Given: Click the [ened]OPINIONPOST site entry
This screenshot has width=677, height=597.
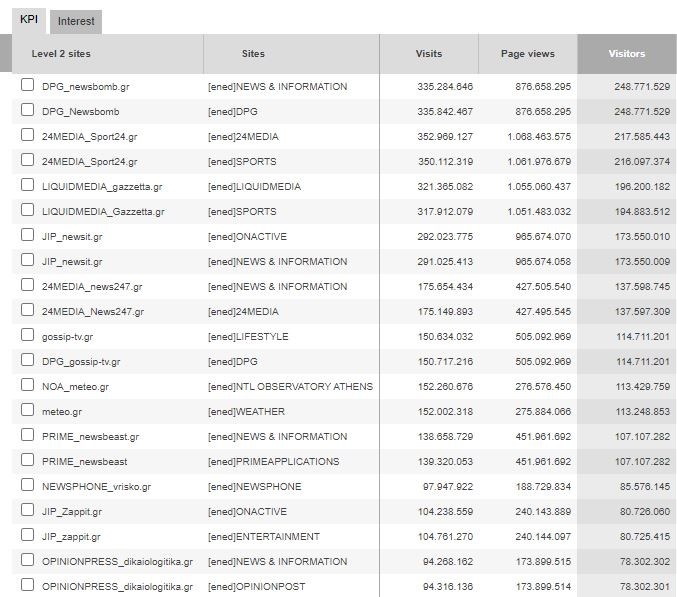Looking at the screenshot, I should click(256, 587).
